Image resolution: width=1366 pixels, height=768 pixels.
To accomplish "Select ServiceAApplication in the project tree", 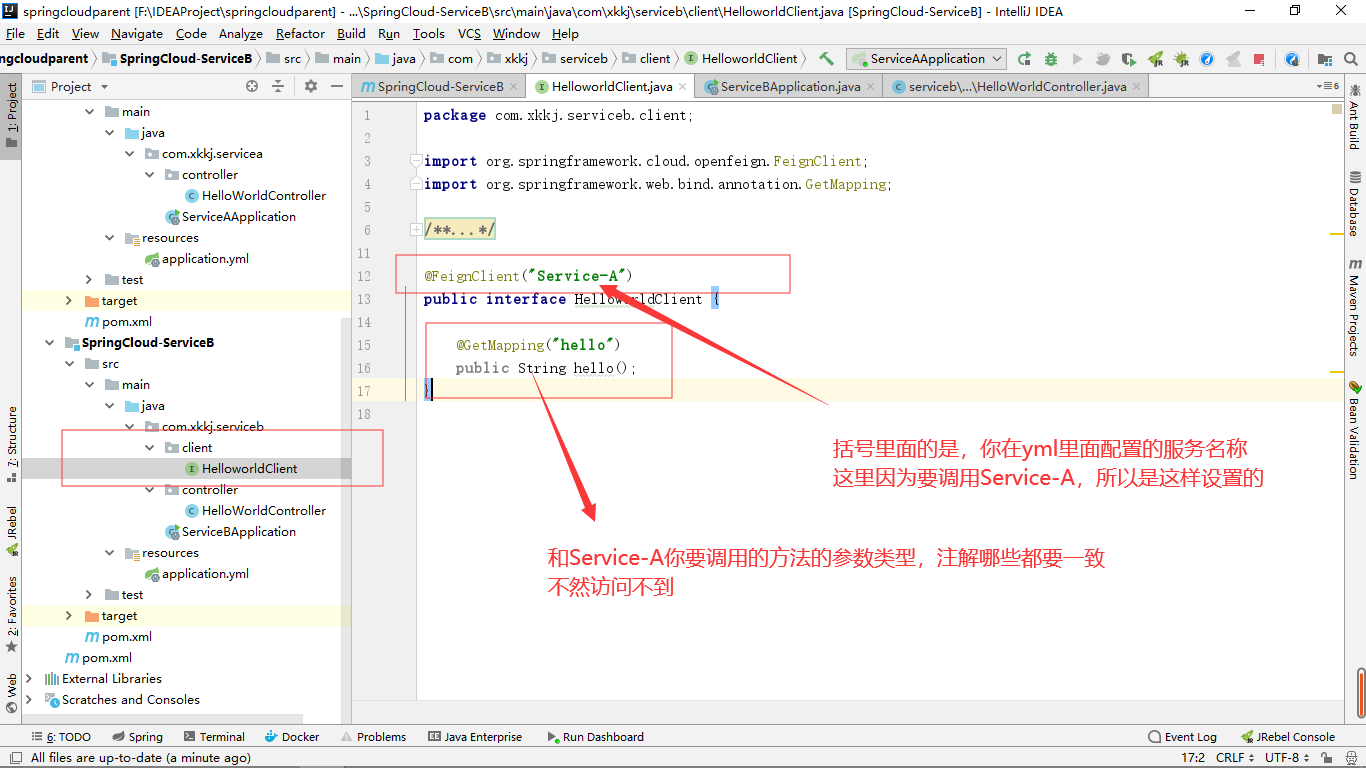I will coord(231,217).
